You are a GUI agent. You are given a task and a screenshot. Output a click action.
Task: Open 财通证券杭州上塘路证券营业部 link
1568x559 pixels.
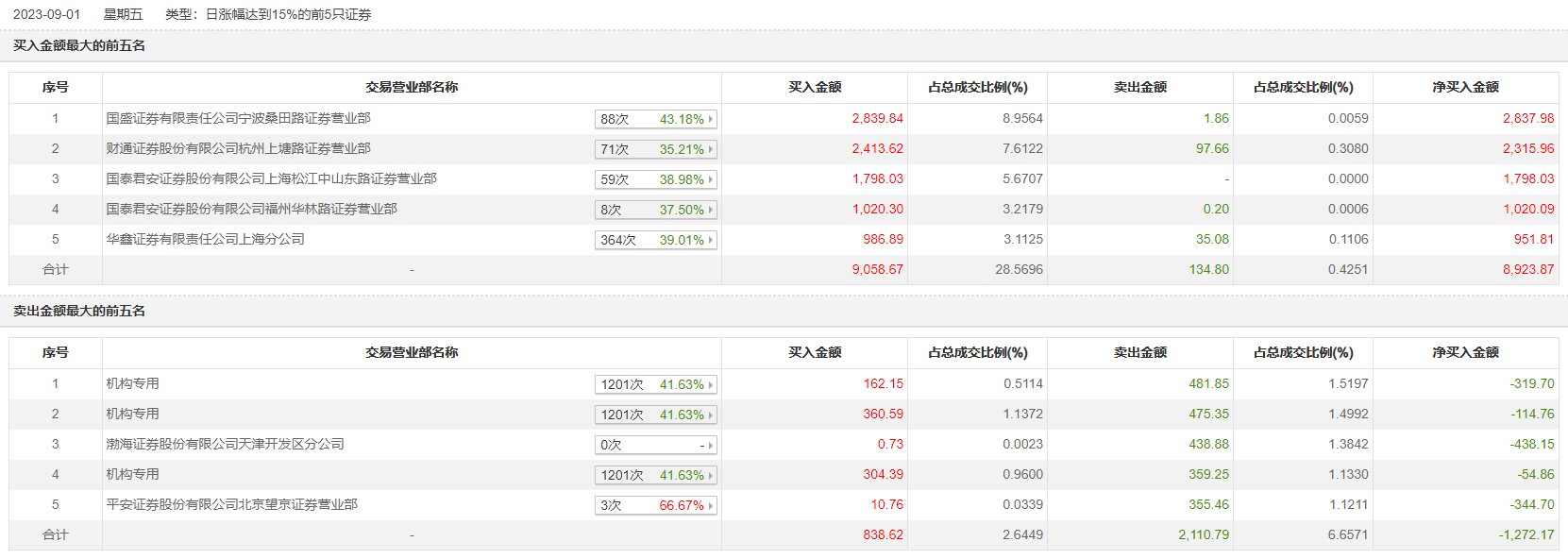point(238,148)
